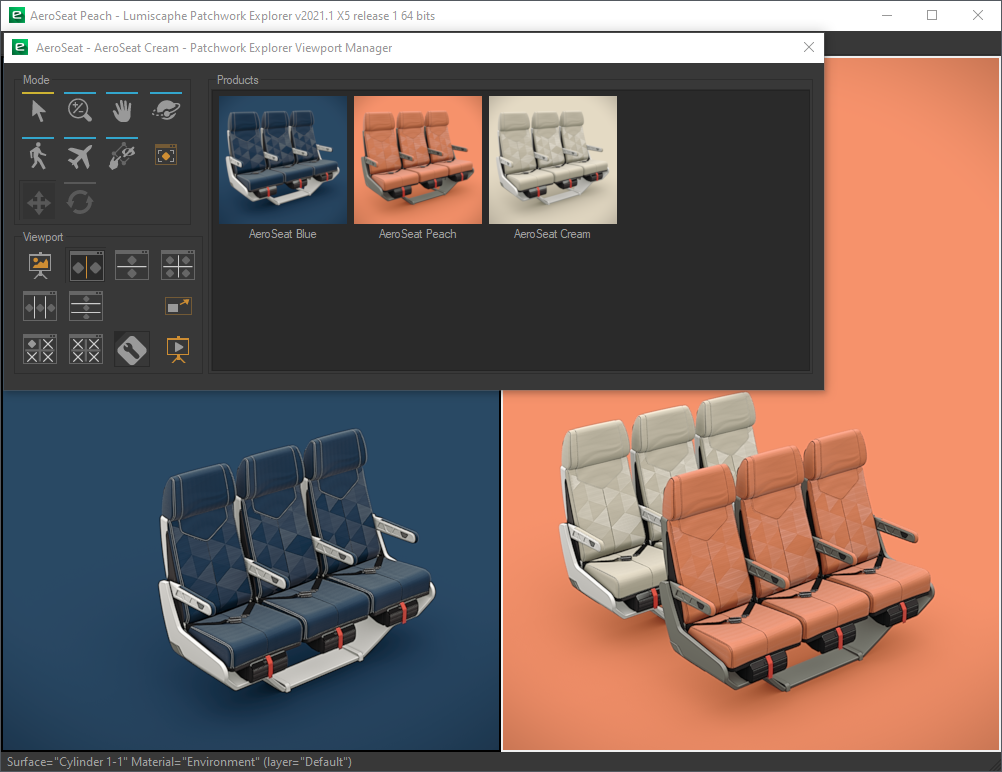
Task: Enable walking person navigation mode
Action: 39,156
